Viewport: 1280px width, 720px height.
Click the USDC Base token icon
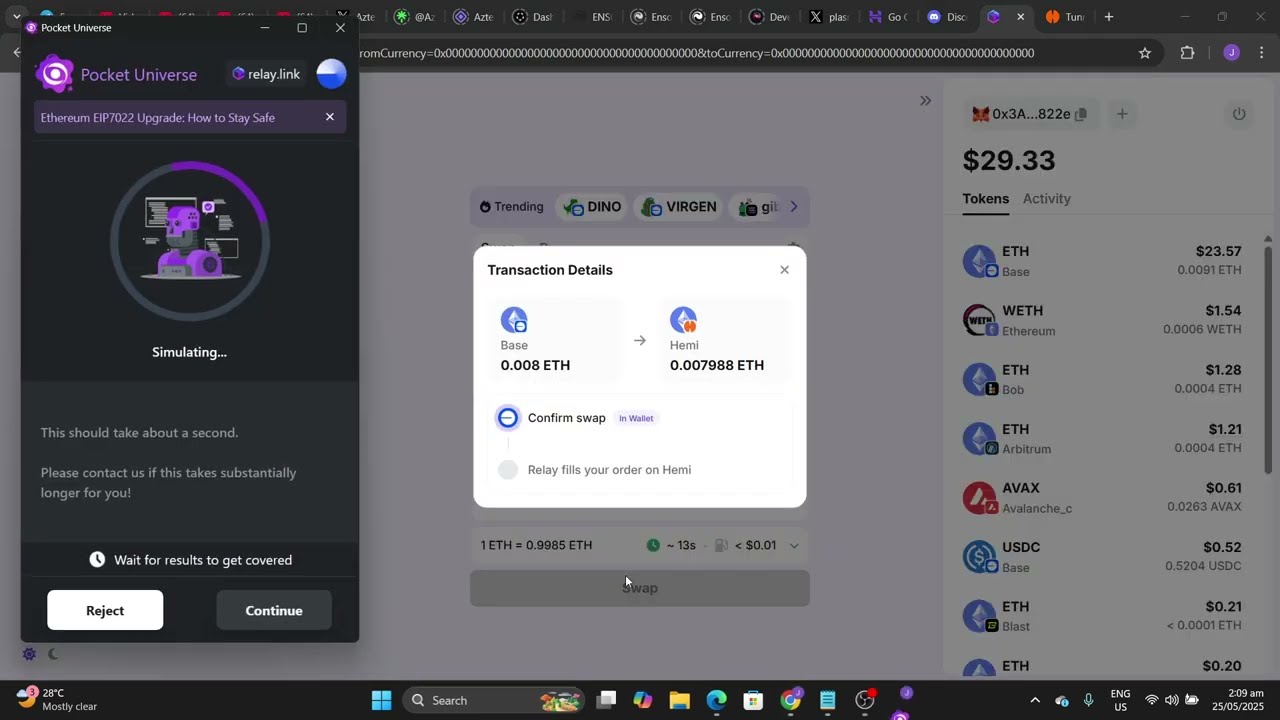(979, 557)
